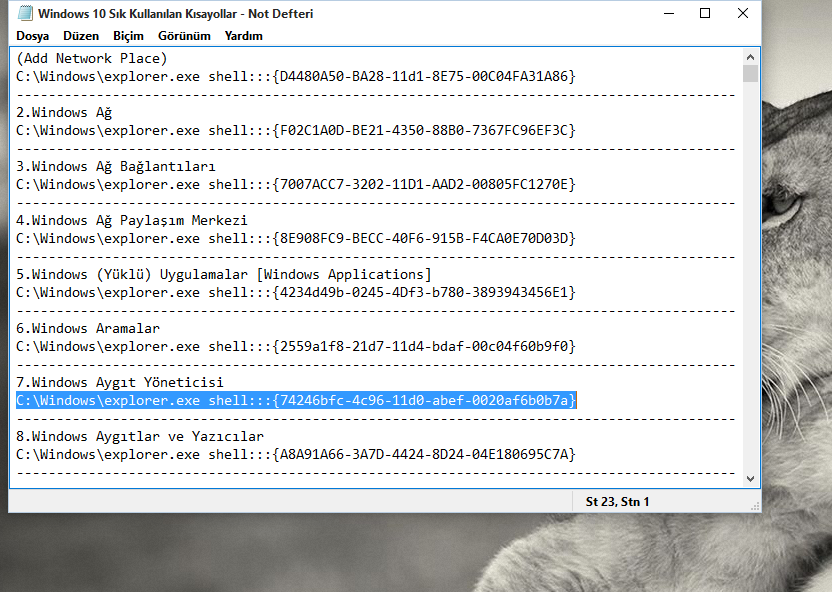Screen dimensions: 832x592
Task: Click the vertical scrollbar thumb
Action: click(750, 74)
